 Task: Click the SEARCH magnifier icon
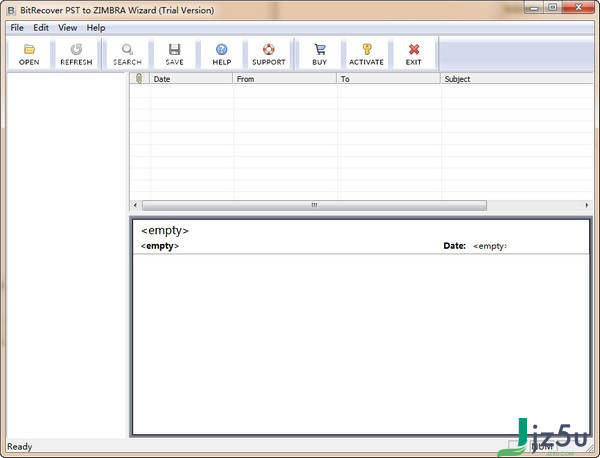127,54
